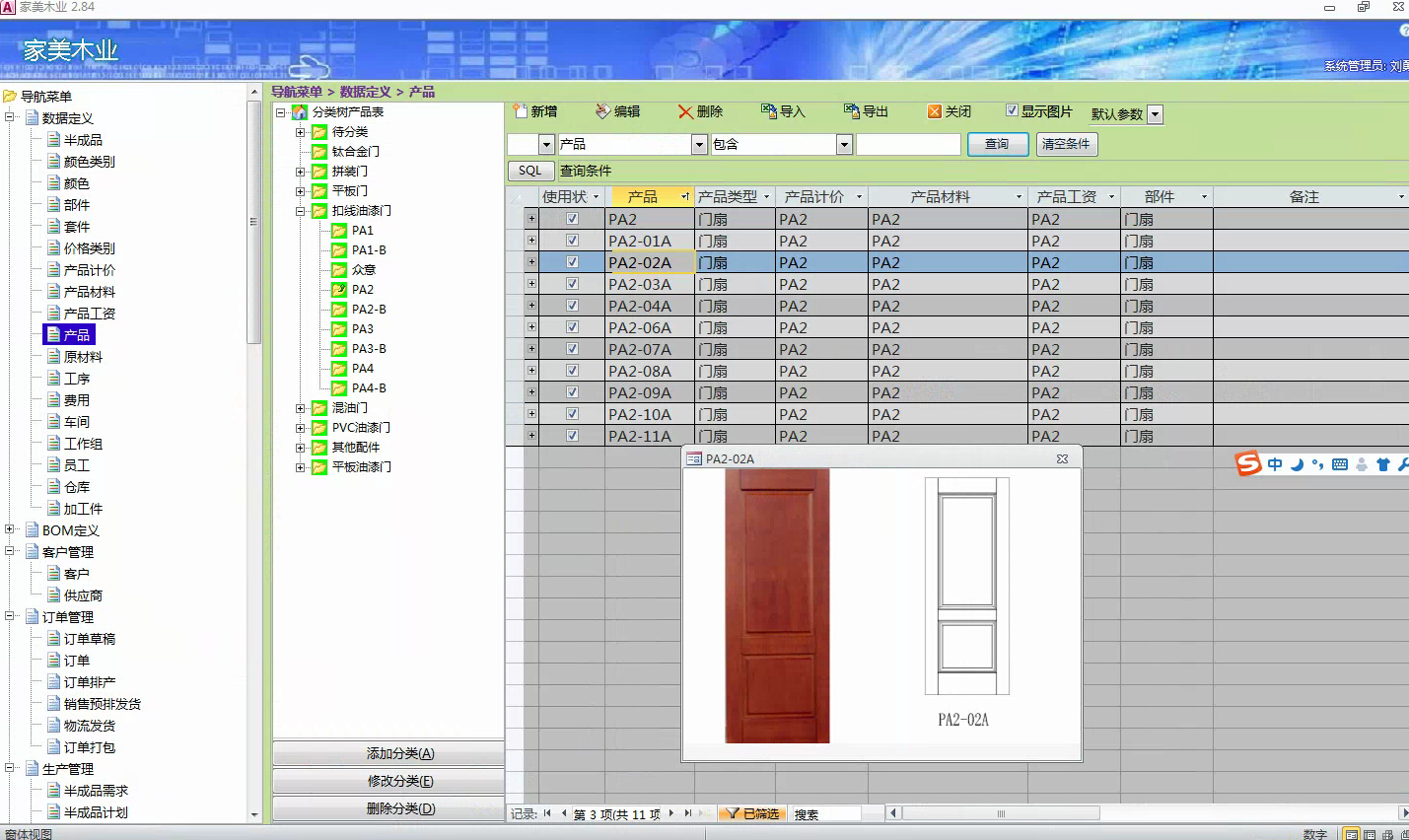
Task: Click 数据定义 in the breadcrumb
Action: pyautogui.click(x=366, y=92)
